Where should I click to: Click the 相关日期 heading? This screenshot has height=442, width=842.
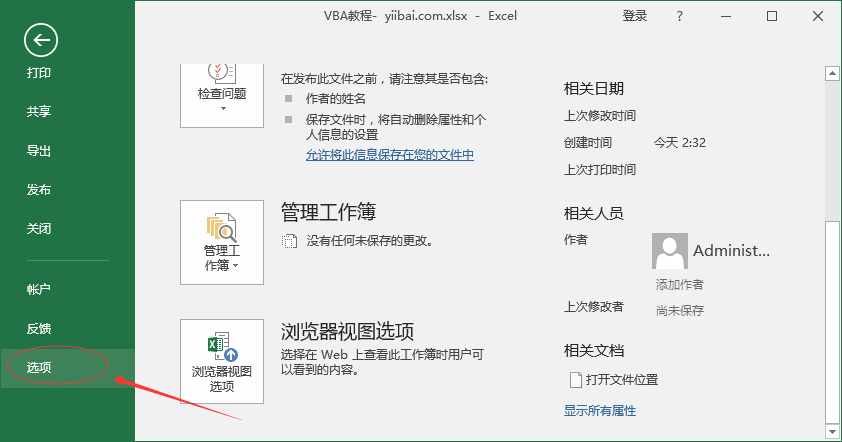pyautogui.click(x=593, y=89)
